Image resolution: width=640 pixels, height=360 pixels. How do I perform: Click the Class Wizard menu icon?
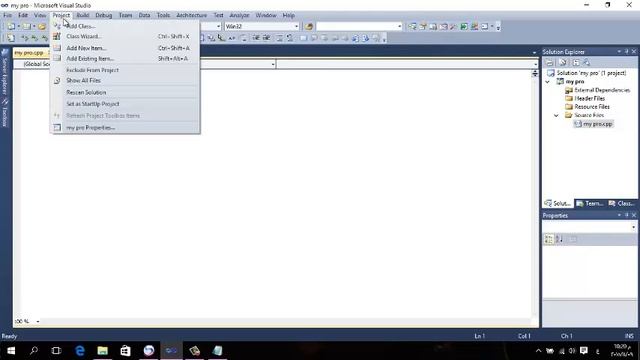(x=57, y=36)
